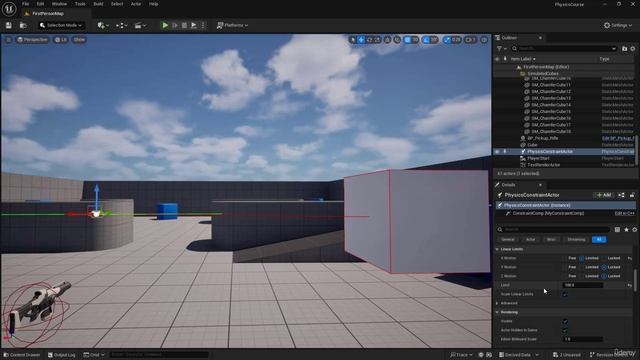Start play in editor with the green Play button
The image size is (640, 360).
click(165, 25)
